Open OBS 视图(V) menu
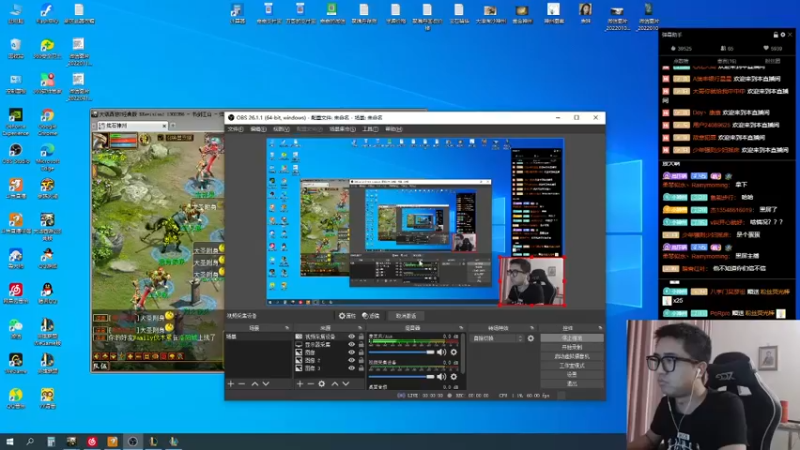Screen dimensions: 800x450 (281, 129)
